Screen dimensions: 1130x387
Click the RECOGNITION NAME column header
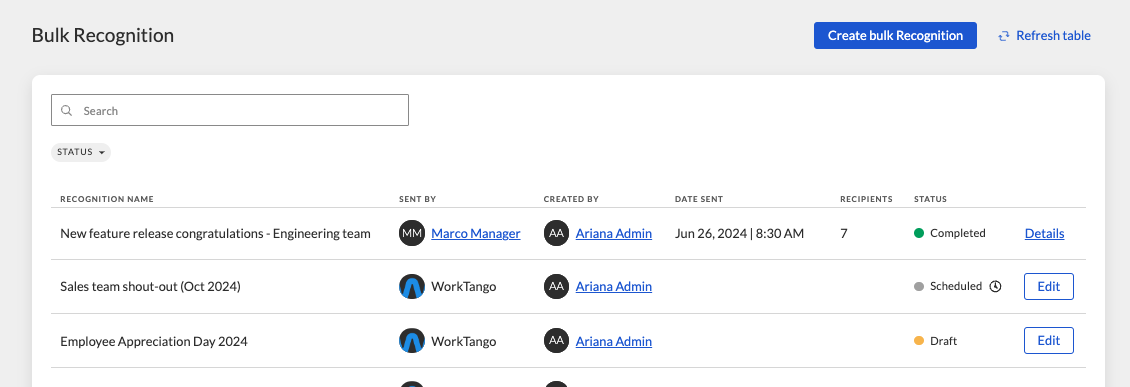click(107, 199)
